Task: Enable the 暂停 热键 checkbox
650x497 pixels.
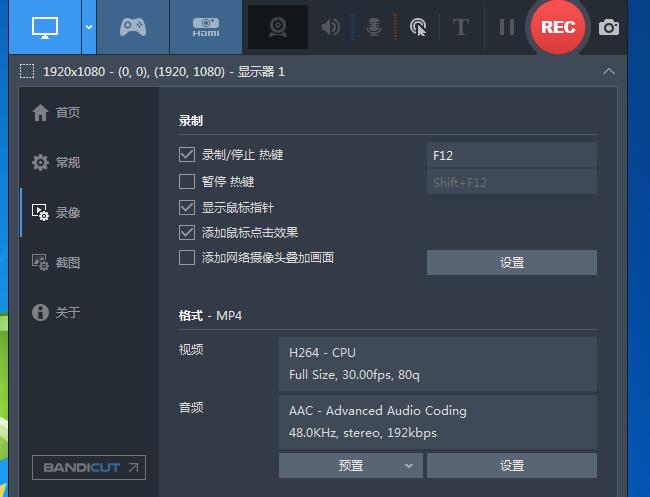Action: pos(187,181)
